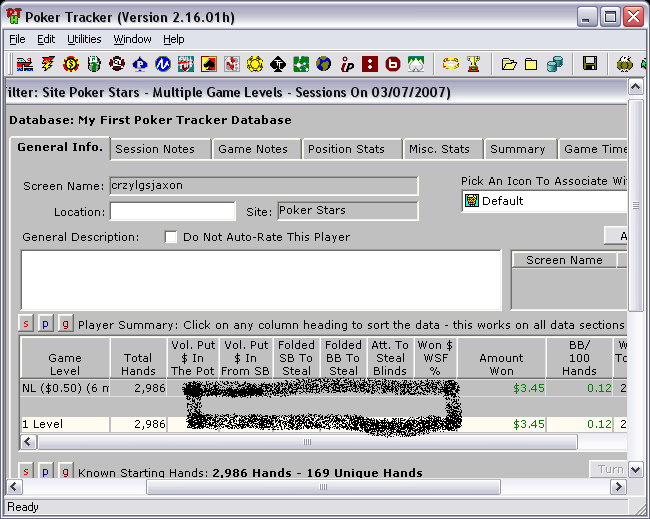Click the yellow poker chip icon
Screen dimensions: 650x519
tap(255, 64)
